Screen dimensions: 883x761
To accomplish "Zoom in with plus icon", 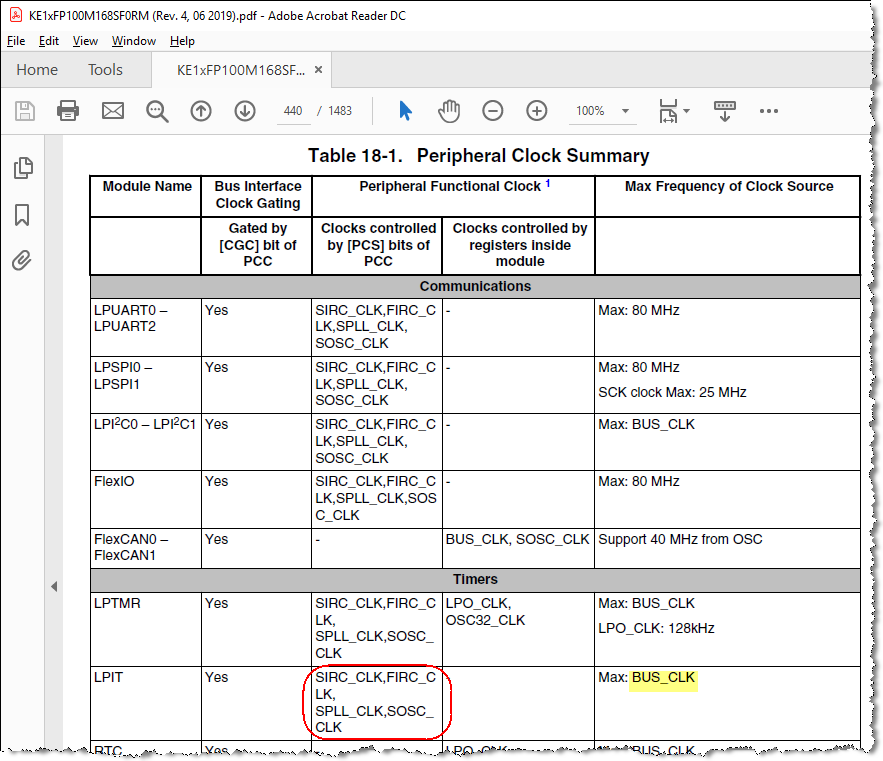I will click(x=537, y=111).
